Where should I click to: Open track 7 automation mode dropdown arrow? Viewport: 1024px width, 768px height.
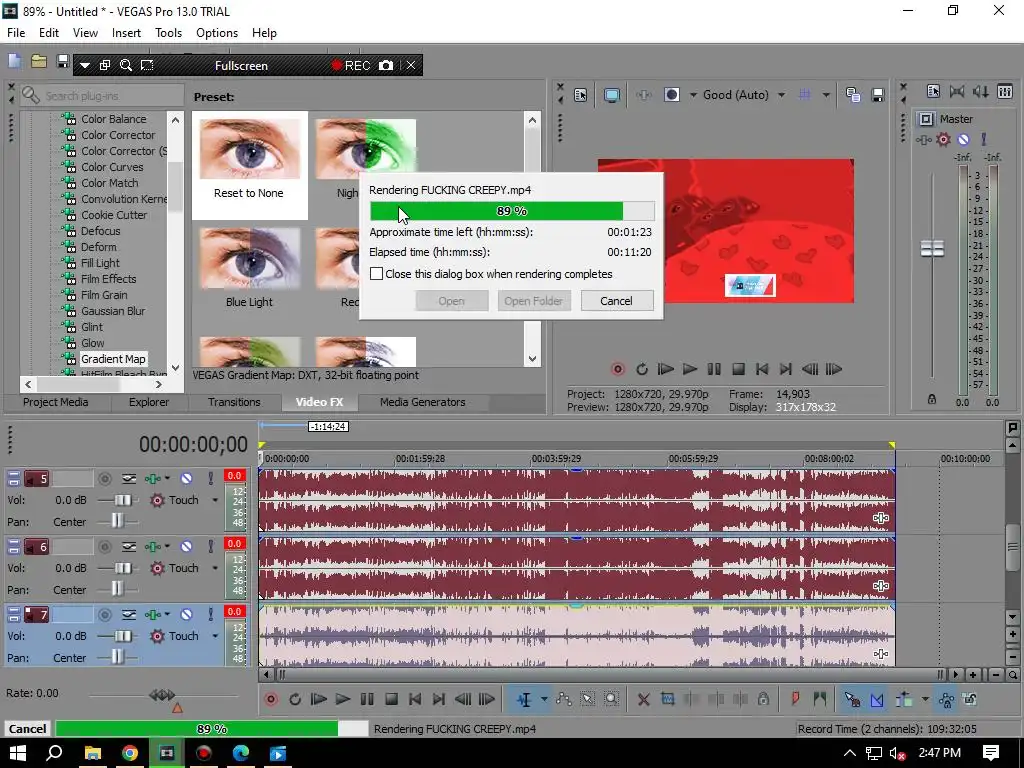(x=215, y=636)
